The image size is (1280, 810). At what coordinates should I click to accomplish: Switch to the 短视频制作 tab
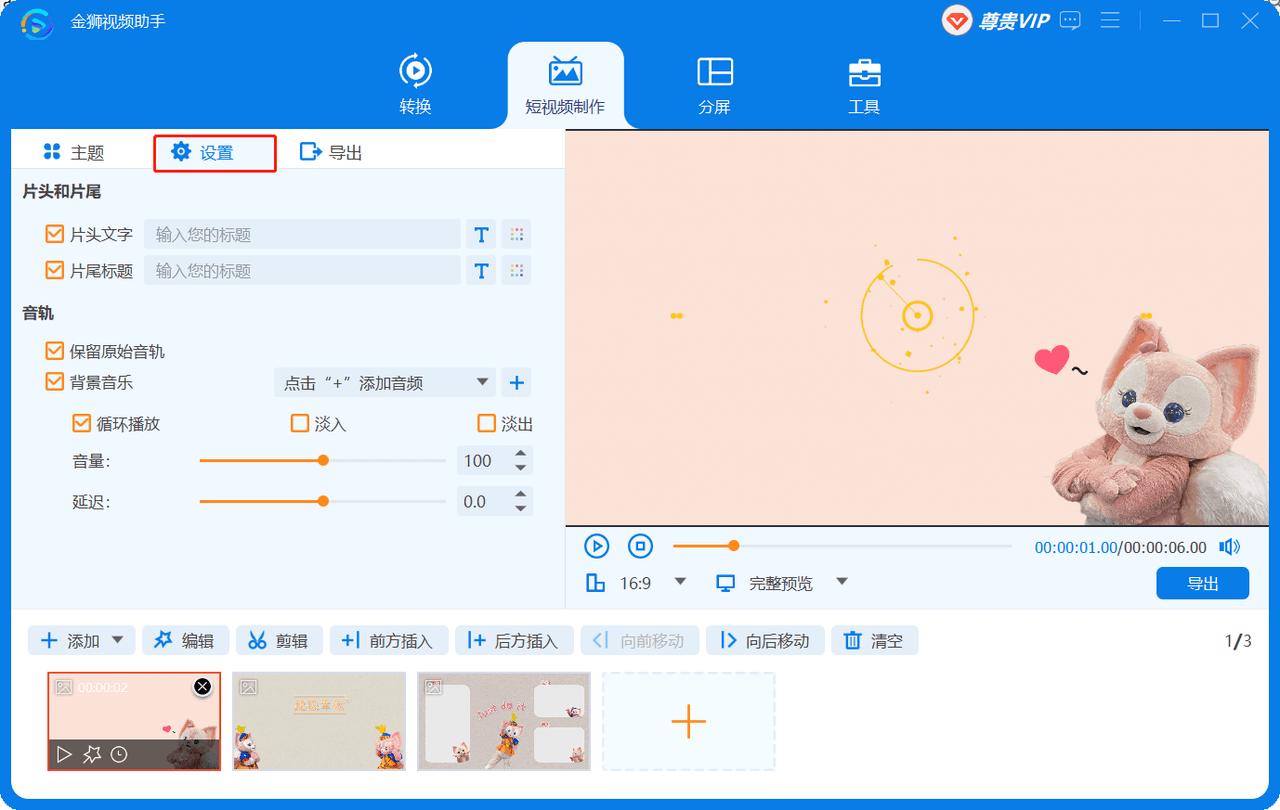(x=565, y=85)
